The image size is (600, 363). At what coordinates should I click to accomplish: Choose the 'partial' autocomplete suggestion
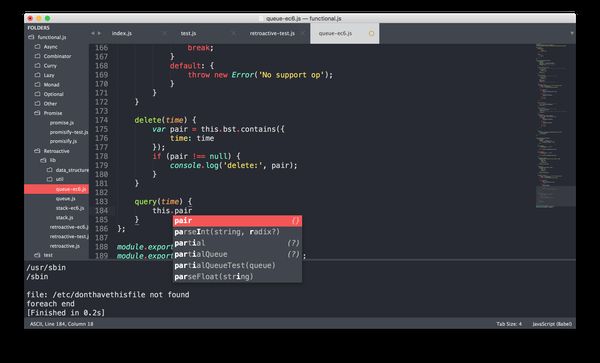click(x=237, y=243)
